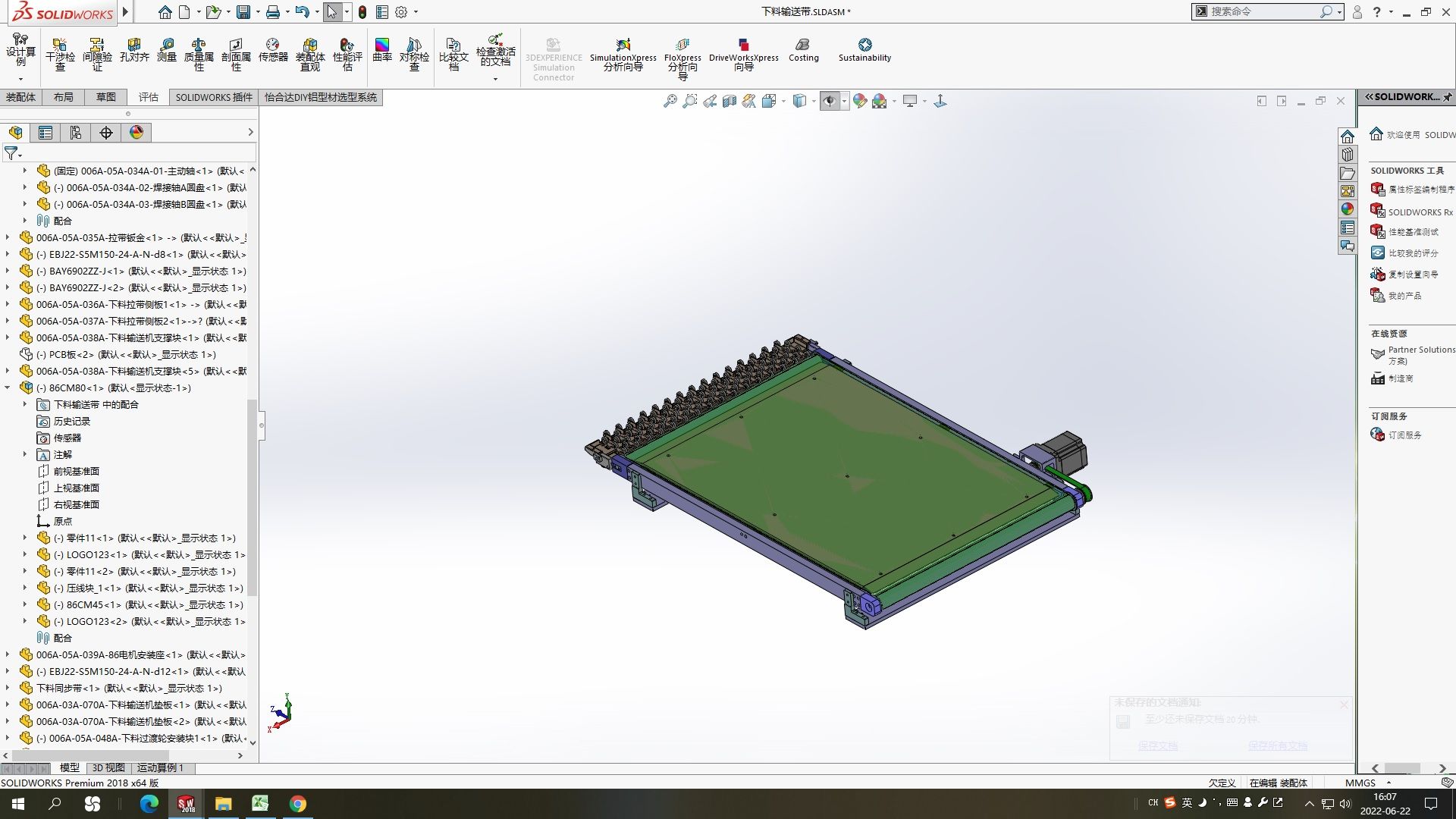Open Assembly Visualization (装配体直观)
Viewport: 1456px width, 819px height.
point(310,53)
